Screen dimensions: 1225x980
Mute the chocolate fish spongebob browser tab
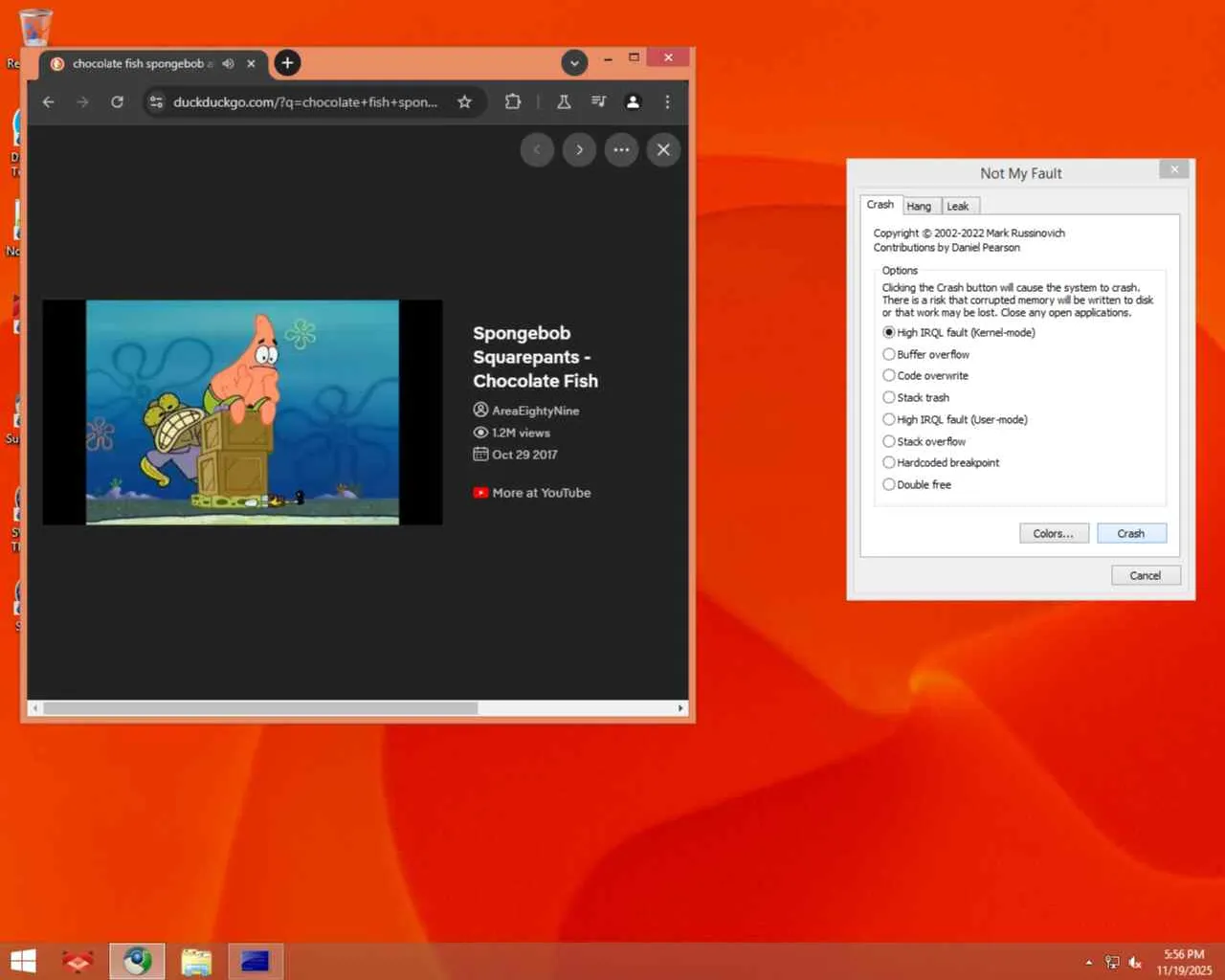tap(228, 63)
